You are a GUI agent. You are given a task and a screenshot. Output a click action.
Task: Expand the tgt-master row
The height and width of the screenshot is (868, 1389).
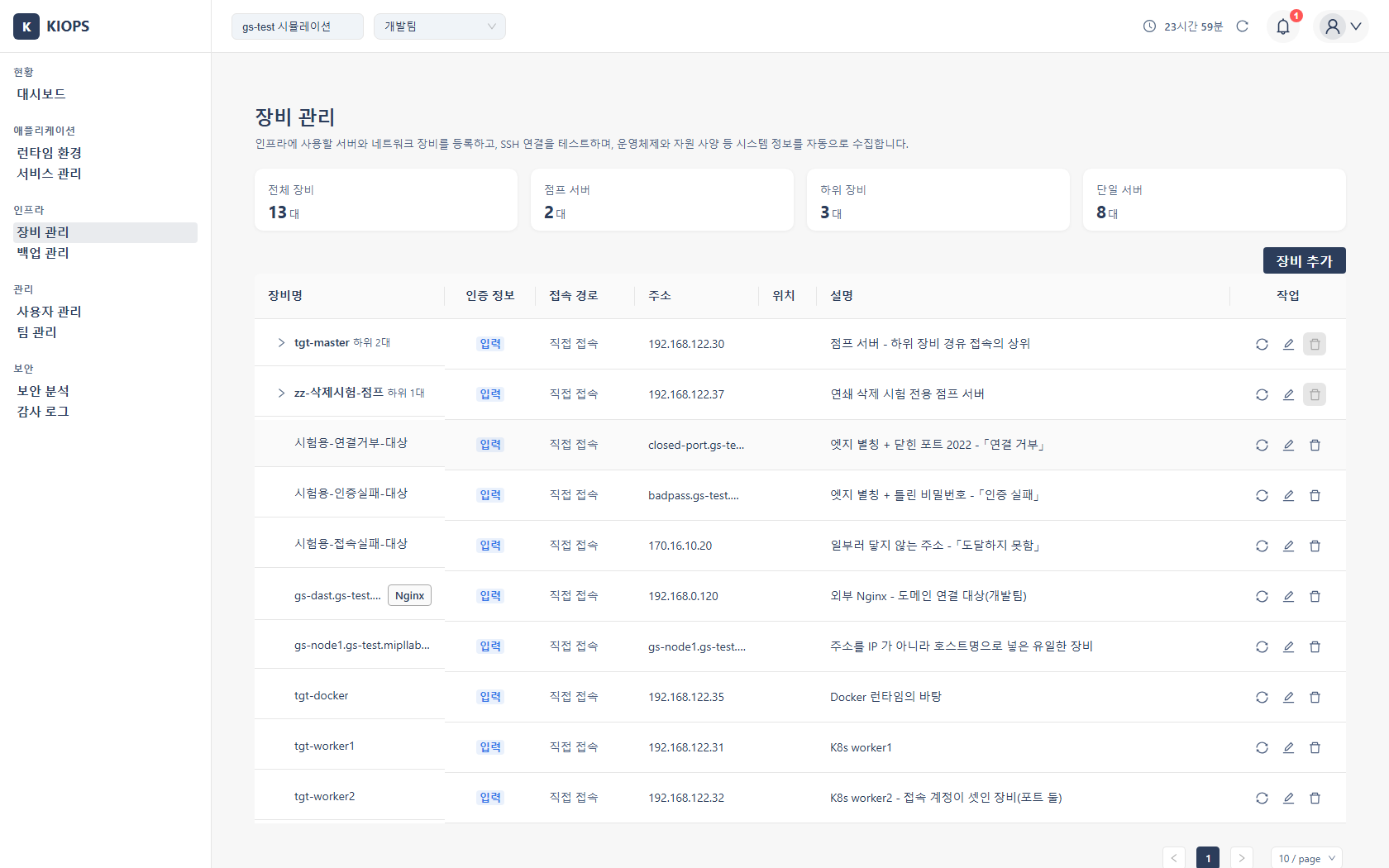[x=281, y=342]
